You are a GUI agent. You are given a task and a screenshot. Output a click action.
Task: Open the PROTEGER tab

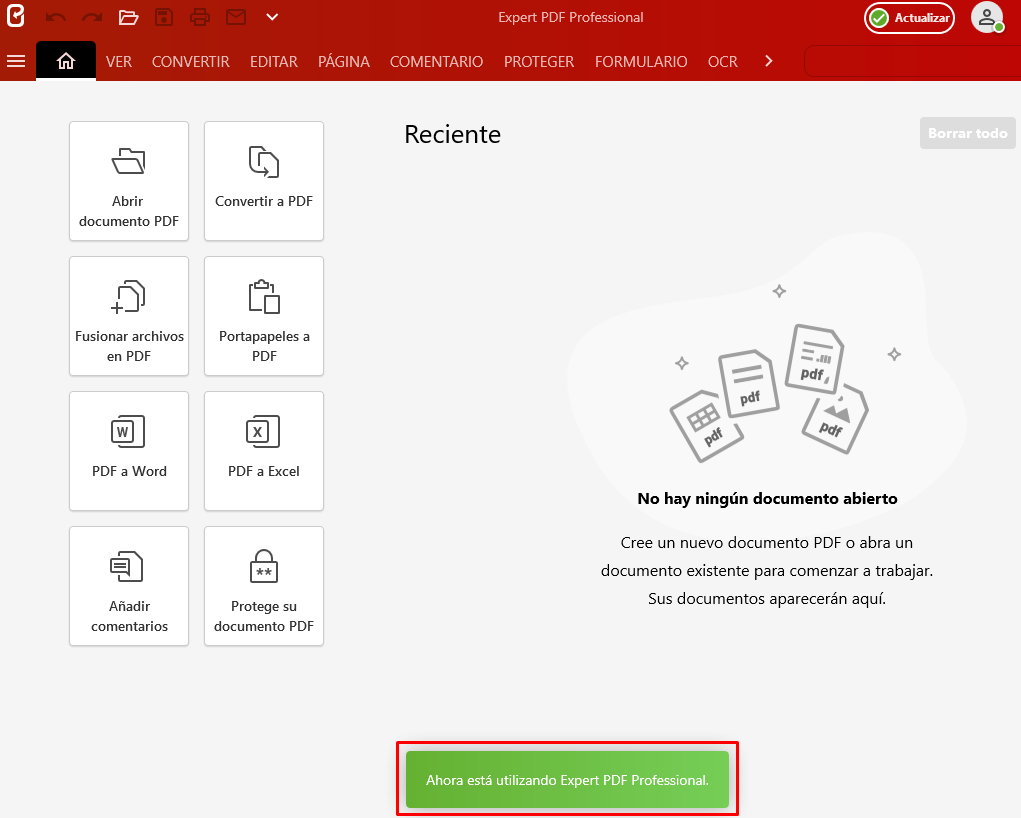[539, 61]
